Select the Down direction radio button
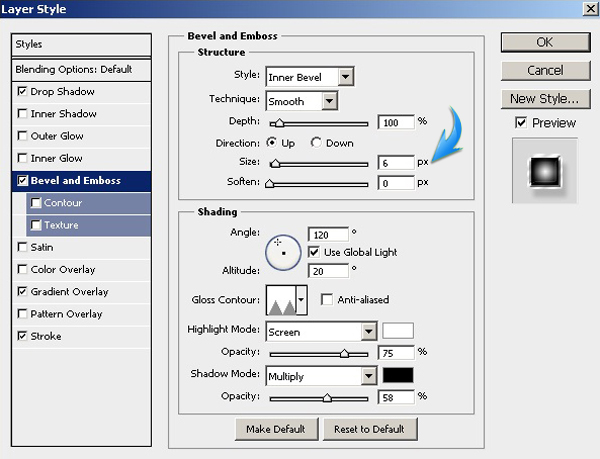The width and height of the screenshot is (600, 459). (318, 143)
